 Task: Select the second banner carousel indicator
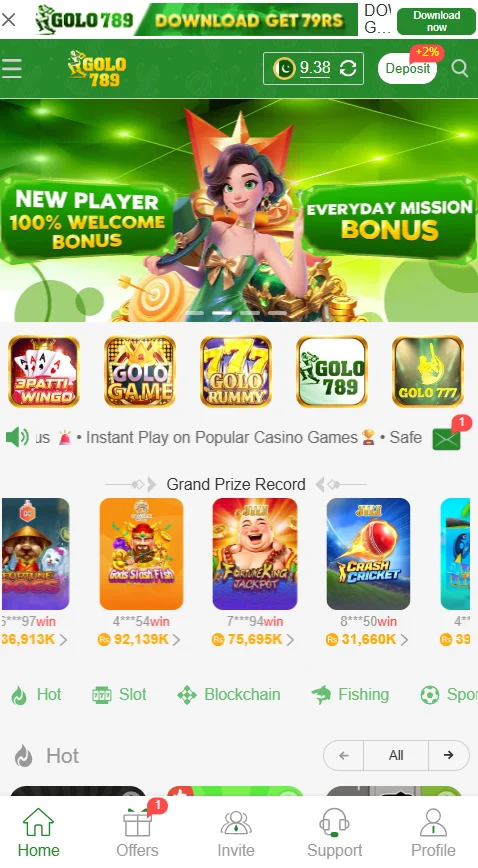pos(222,313)
